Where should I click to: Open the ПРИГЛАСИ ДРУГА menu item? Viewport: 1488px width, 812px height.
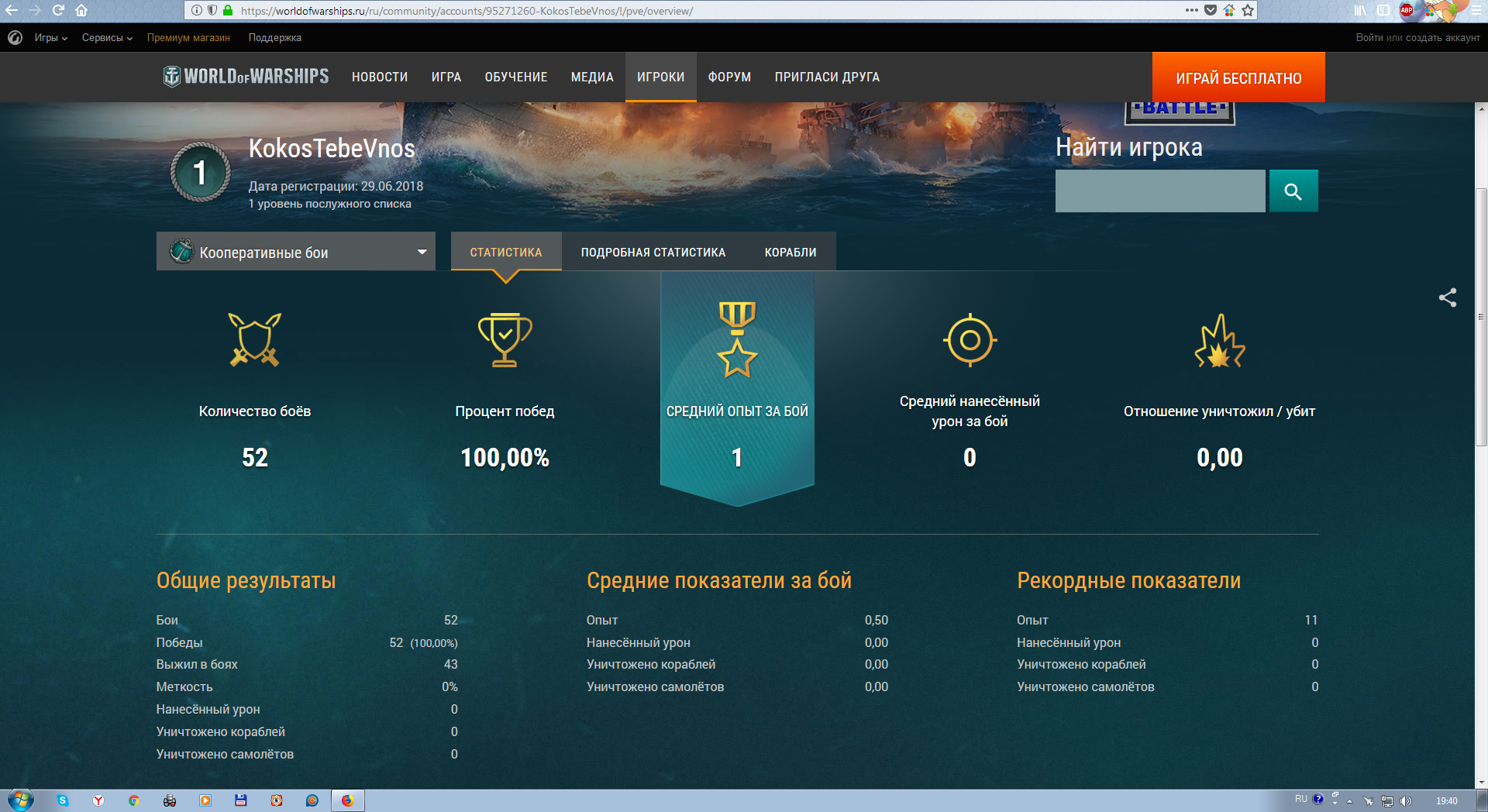coord(827,77)
